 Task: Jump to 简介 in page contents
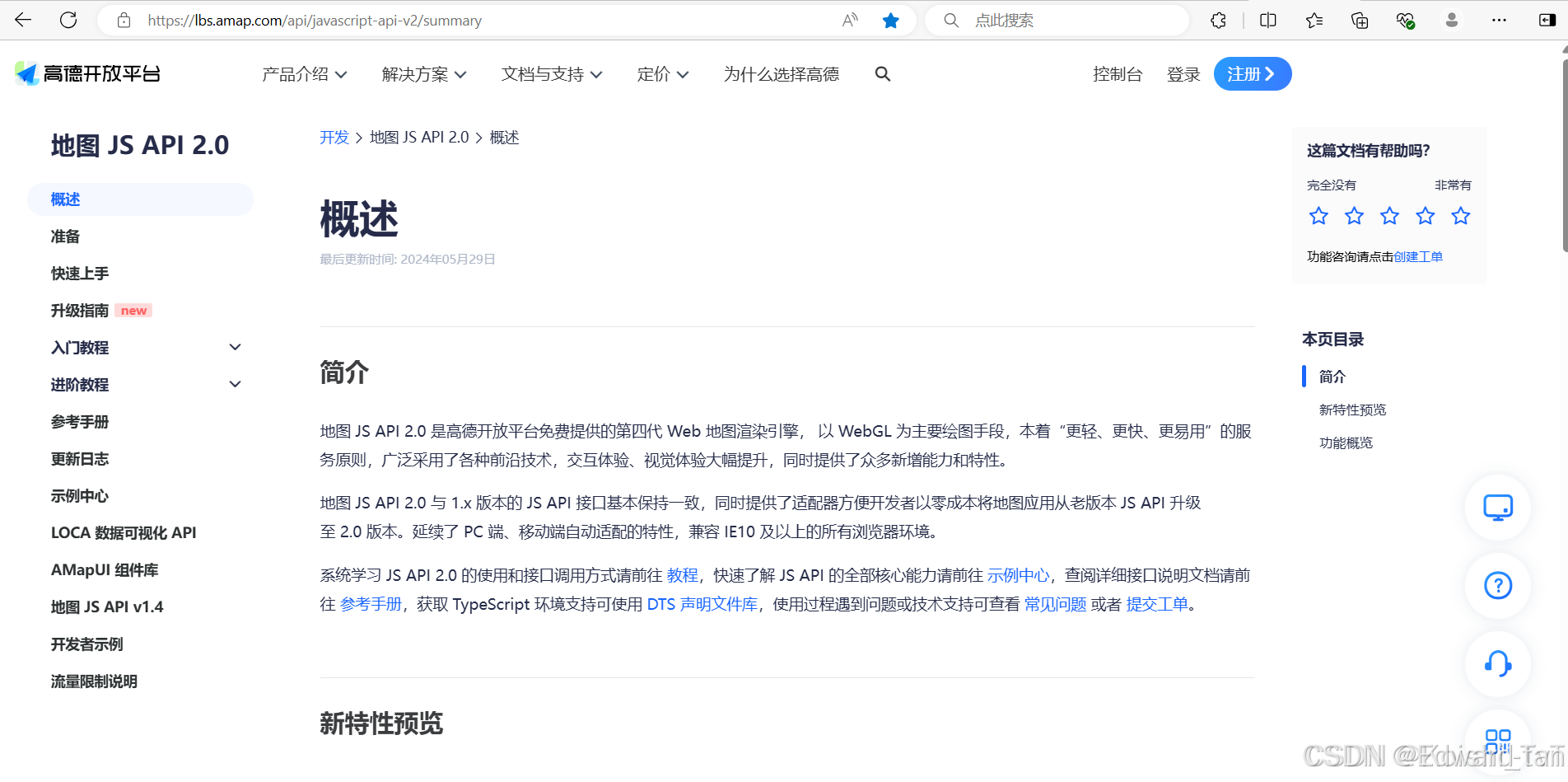point(1332,377)
